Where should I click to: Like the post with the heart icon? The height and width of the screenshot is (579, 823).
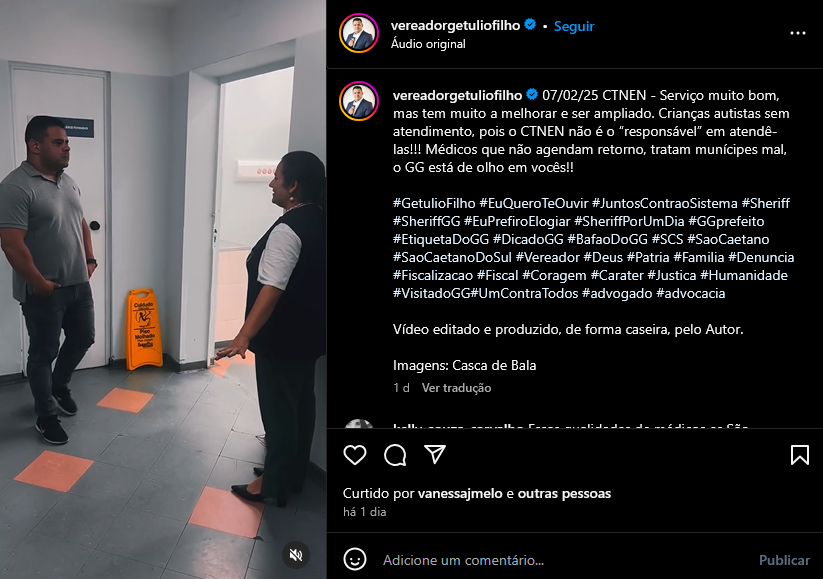pyautogui.click(x=355, y=455)
